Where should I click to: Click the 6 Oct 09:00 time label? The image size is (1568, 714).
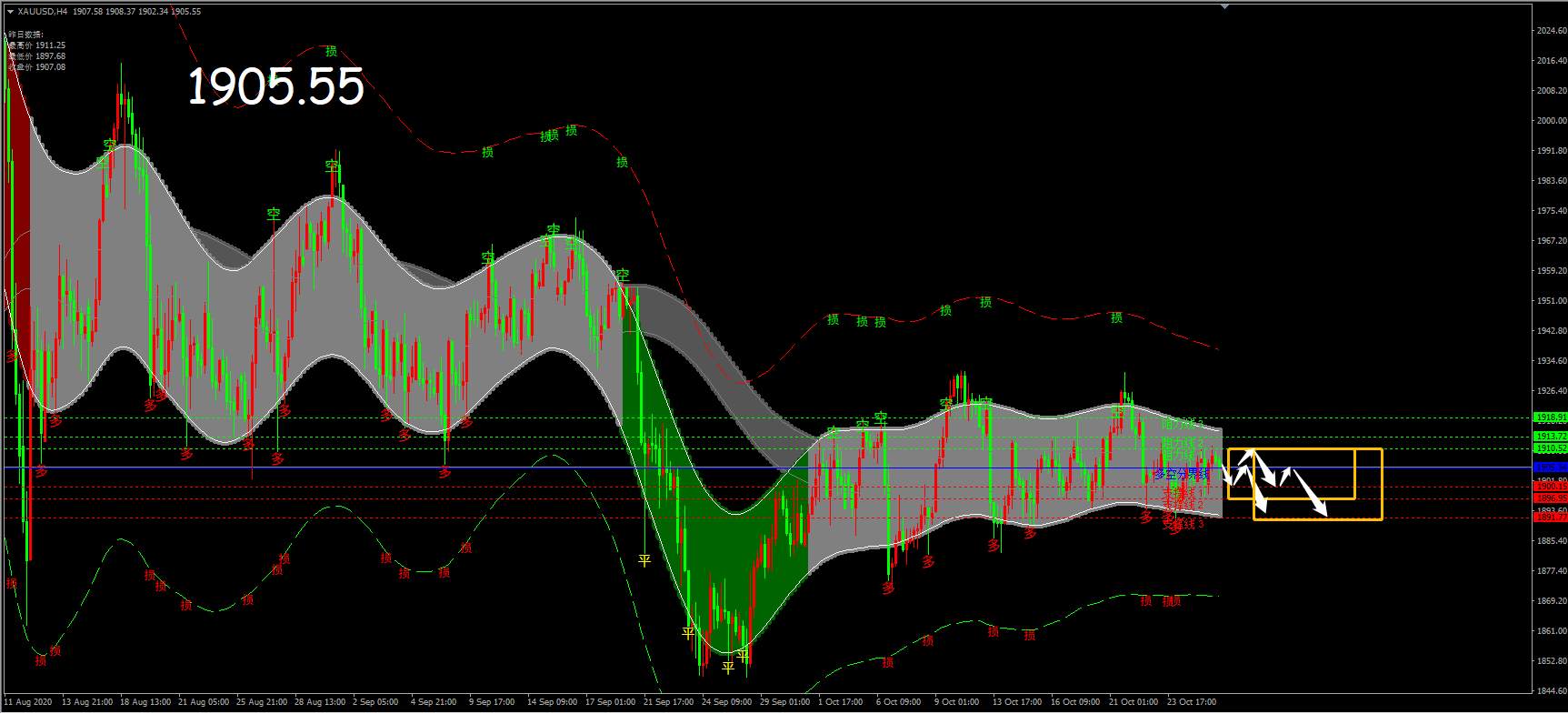[x=899, y=702]
